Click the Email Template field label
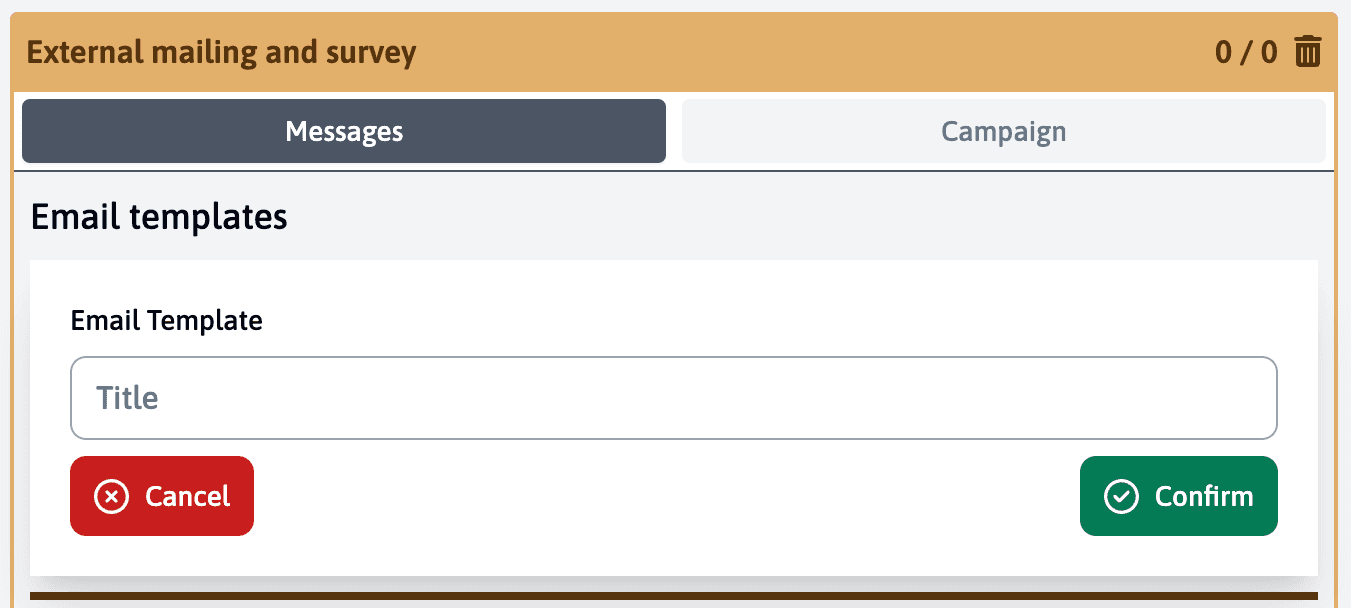The image size is (1351, 608). point(166,320)
